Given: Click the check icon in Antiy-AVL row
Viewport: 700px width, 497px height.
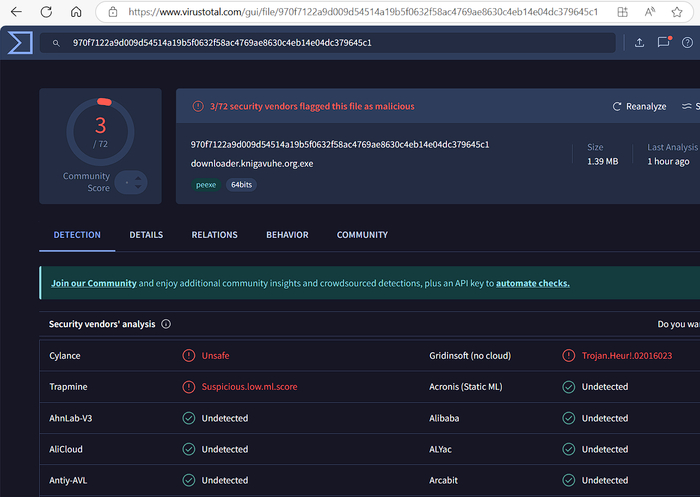Looking at the screenshot, I should [x=189, y=480].
